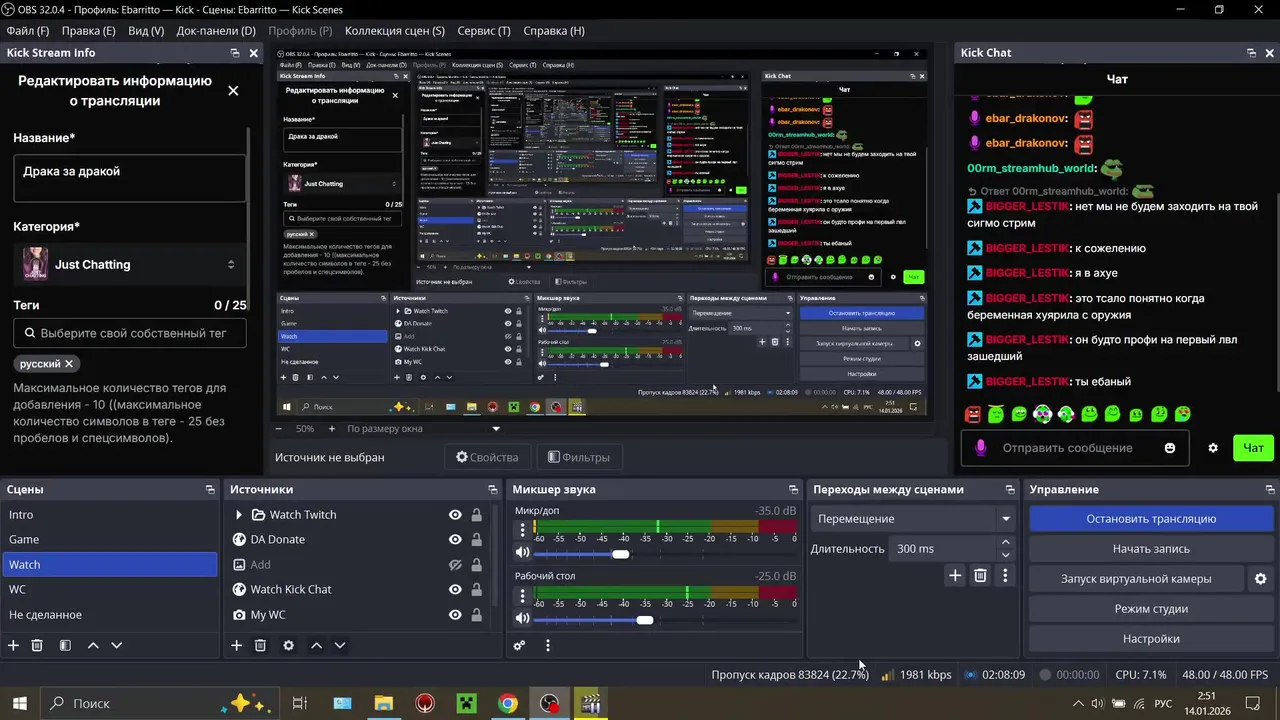
Task: Click the tag search field
Action: (x=130, y=333)
